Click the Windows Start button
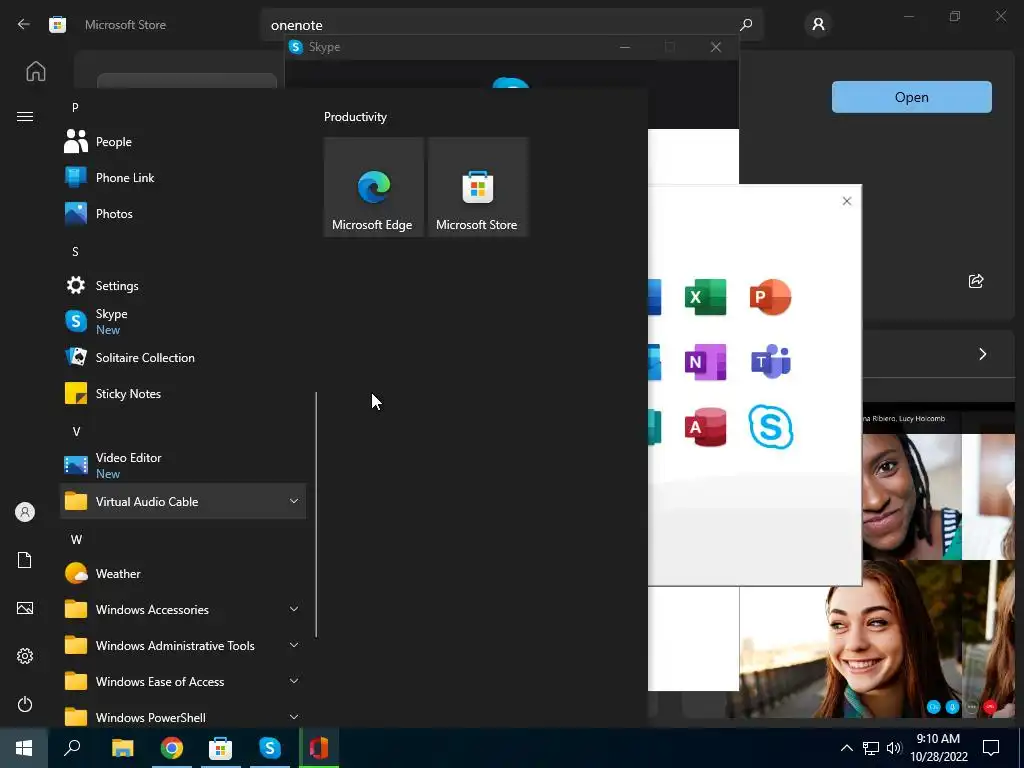The image size is (1024, 768). pos(24,748)
